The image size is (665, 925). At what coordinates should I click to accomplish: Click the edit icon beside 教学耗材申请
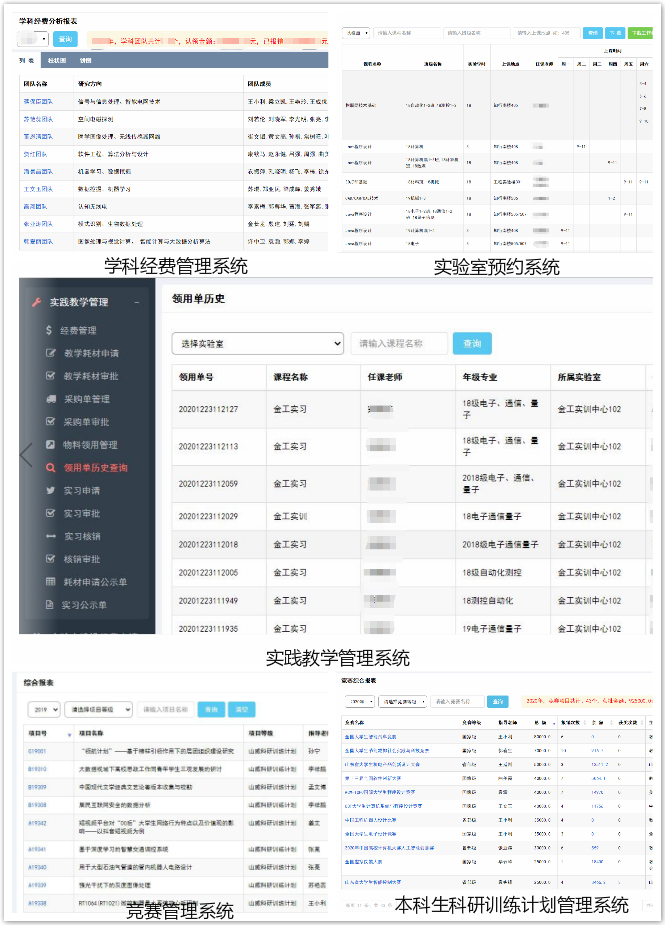click(x=50, y=353)
